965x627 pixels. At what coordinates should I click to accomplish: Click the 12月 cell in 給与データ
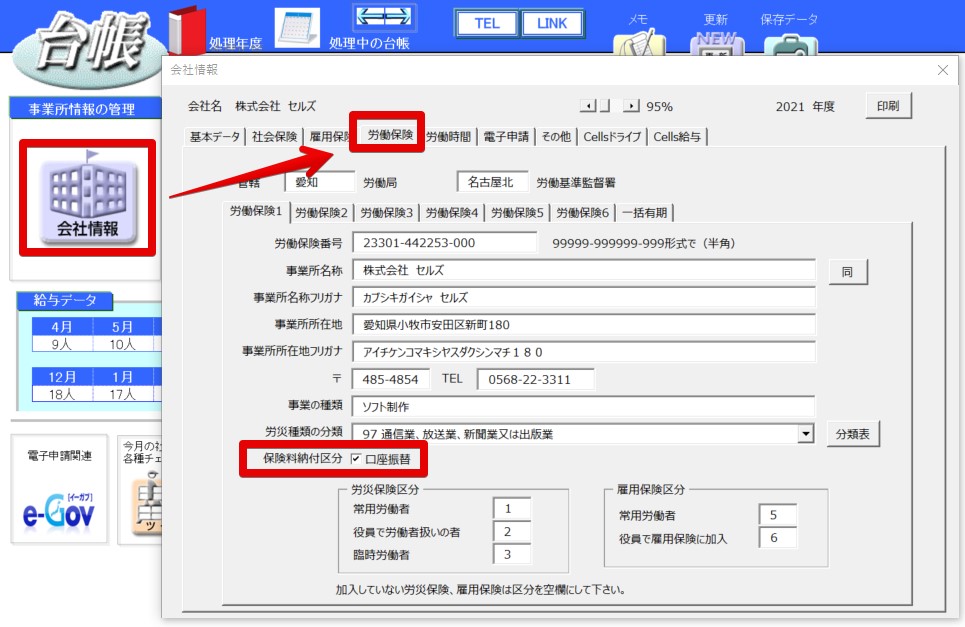pos(62,377)
